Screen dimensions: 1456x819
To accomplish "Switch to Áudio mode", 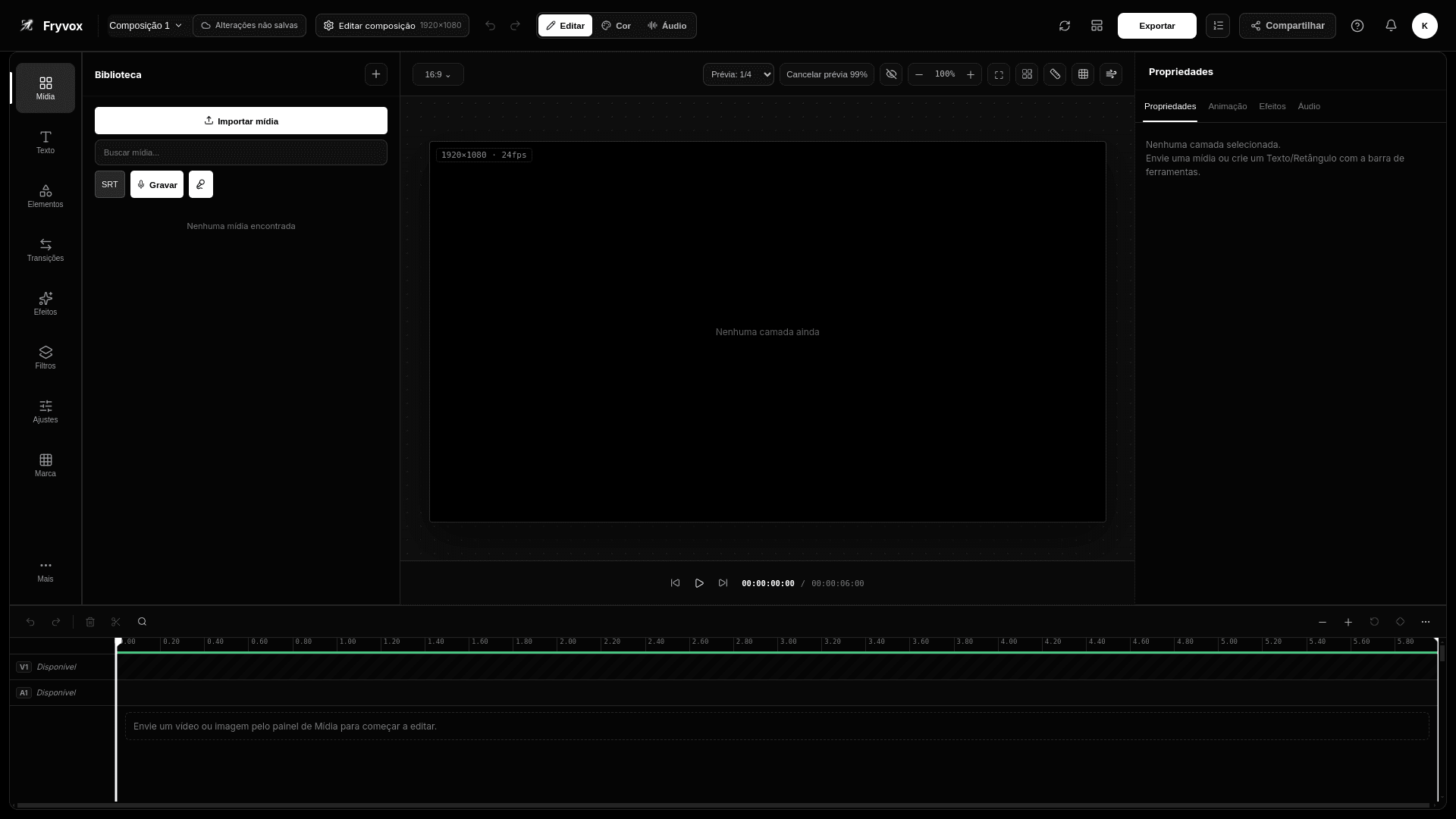I will tap(667, 26).
